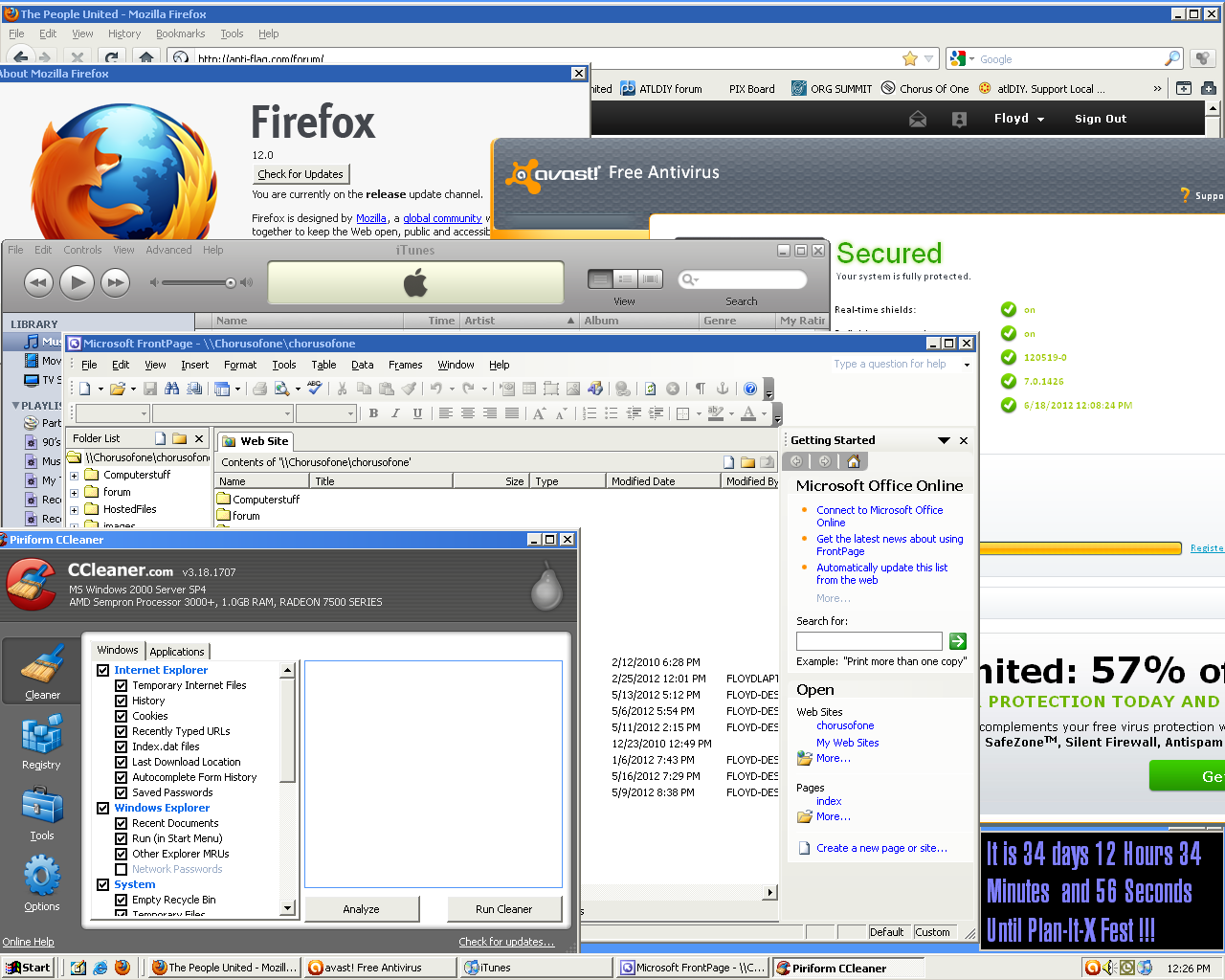Toggle Empty Recycle Bin checkbox
This screenshot has height=980, width=1225.
point(121,900)
